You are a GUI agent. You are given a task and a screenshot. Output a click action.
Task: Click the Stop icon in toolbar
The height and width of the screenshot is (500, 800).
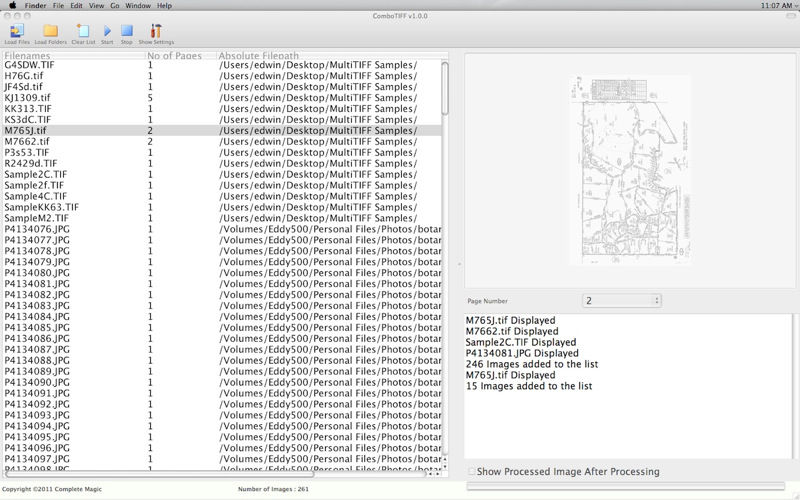(x=127, y=31)
